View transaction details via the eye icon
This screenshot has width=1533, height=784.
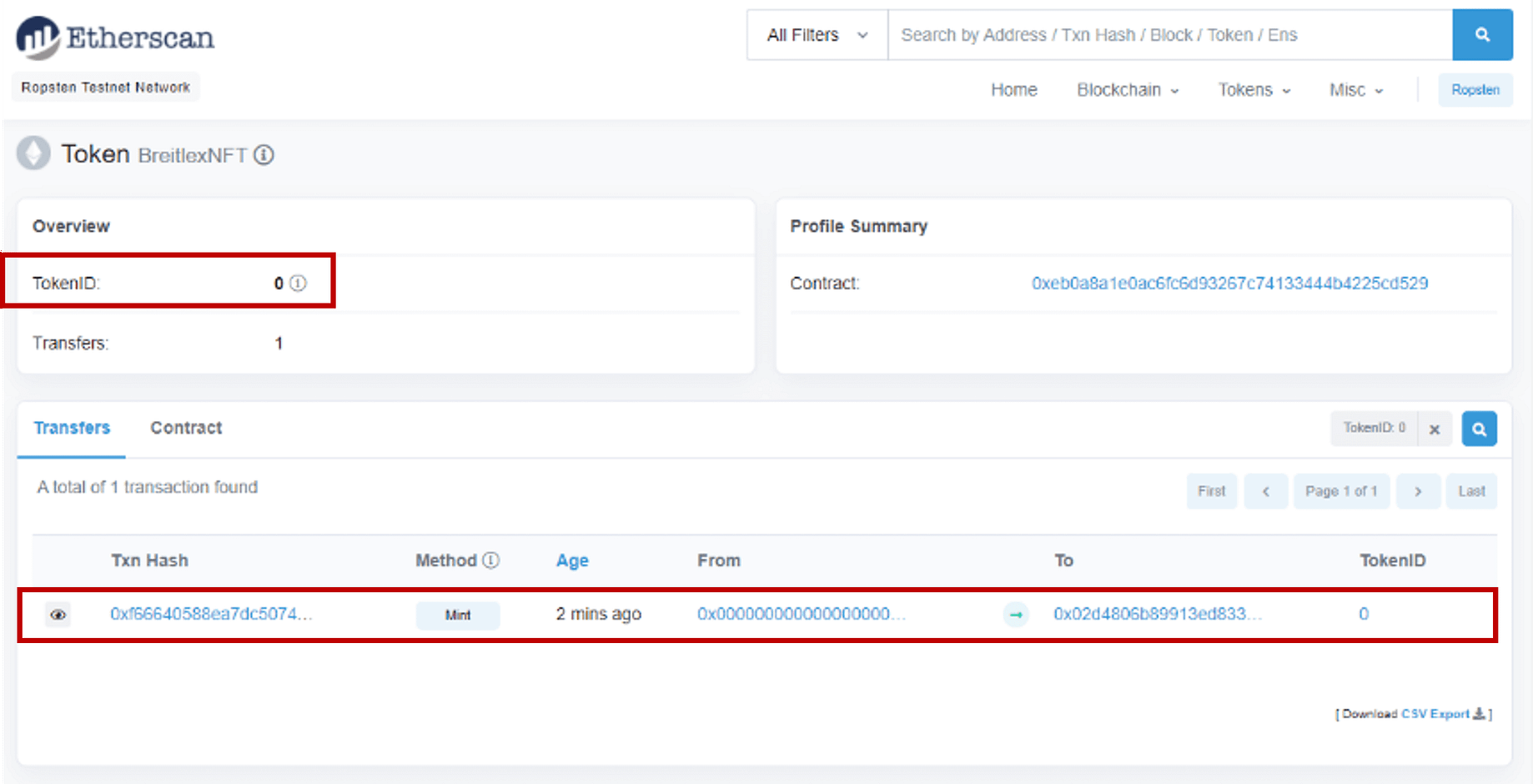coord(58,615)
